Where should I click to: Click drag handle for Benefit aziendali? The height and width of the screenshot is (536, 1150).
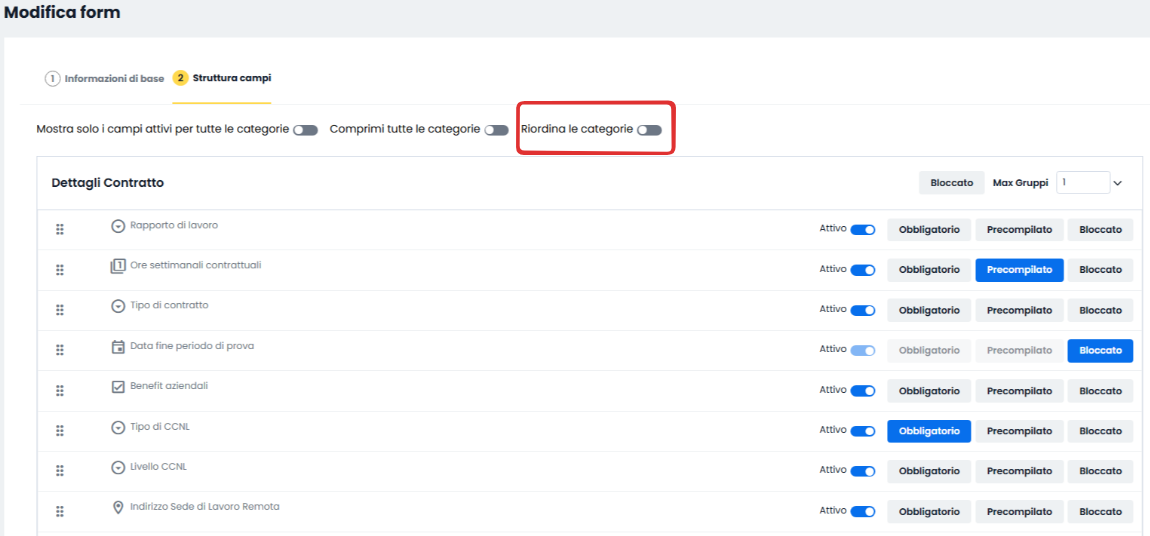coord(60,391)
